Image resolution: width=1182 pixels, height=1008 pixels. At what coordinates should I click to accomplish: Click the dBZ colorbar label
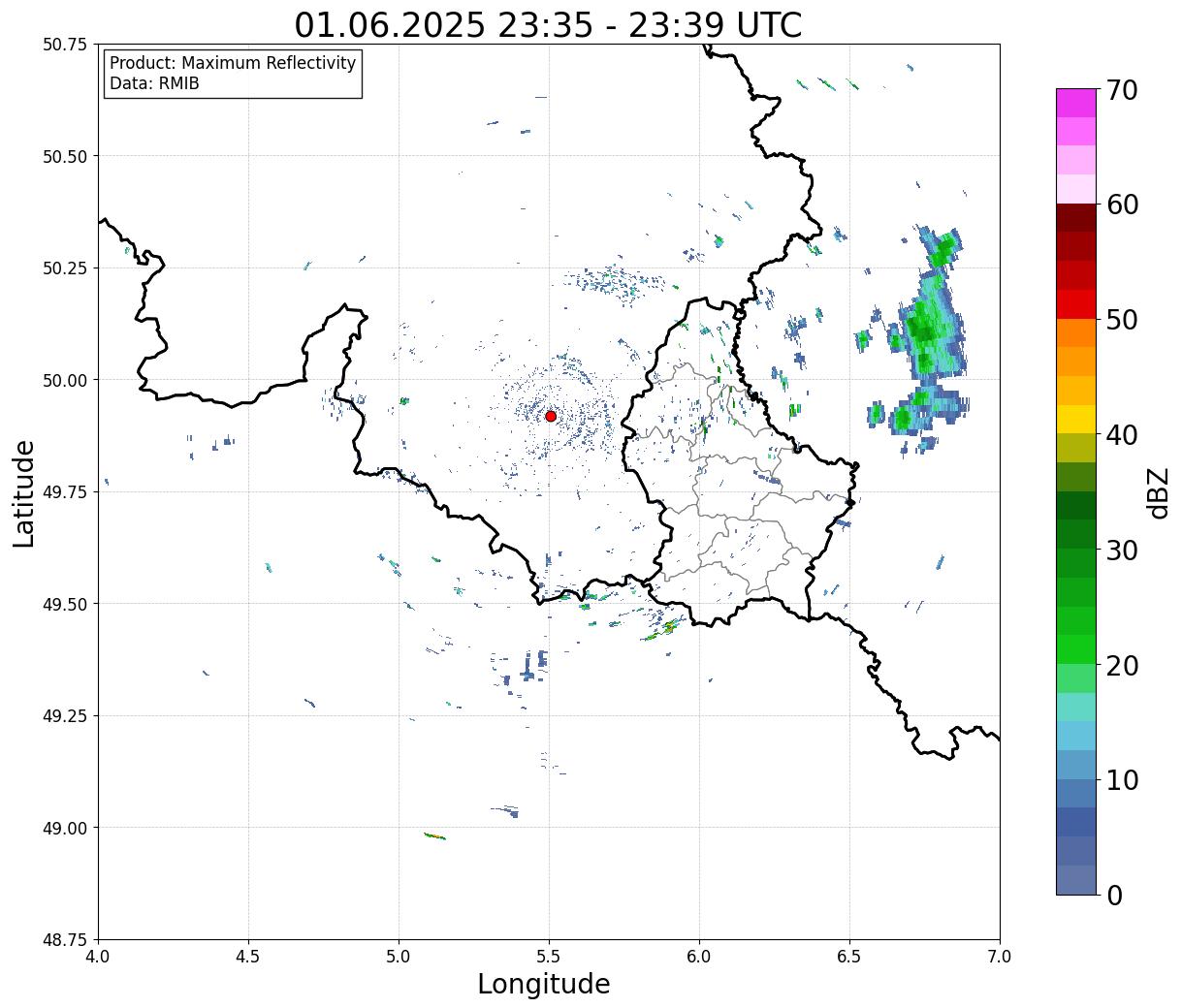tap(1158, 492)
